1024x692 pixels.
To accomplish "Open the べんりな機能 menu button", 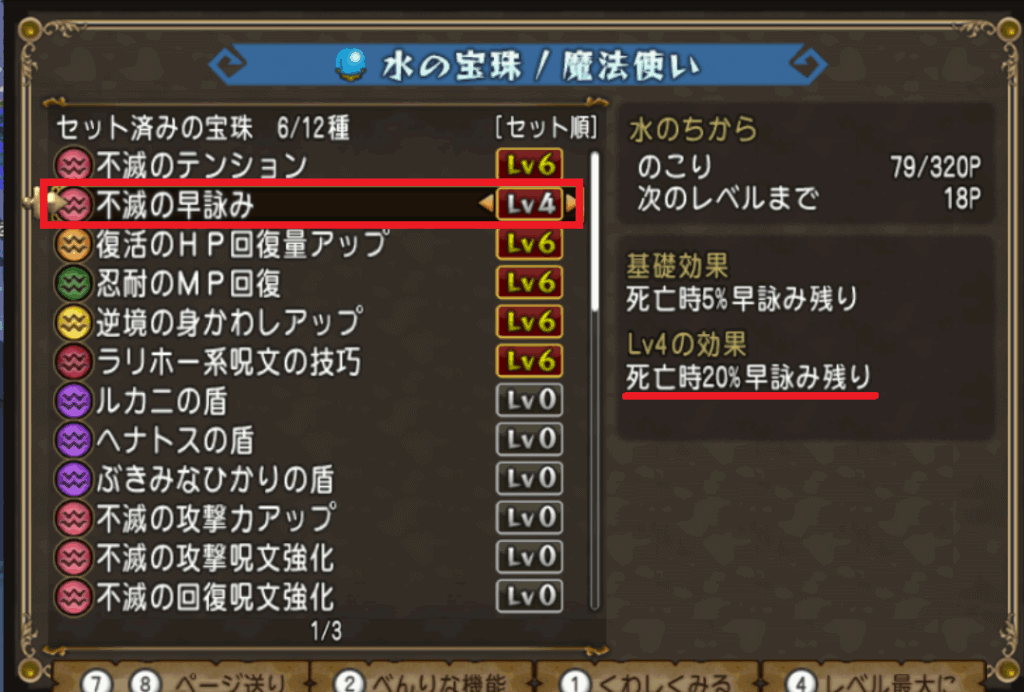I will click(x=422, y=679).
